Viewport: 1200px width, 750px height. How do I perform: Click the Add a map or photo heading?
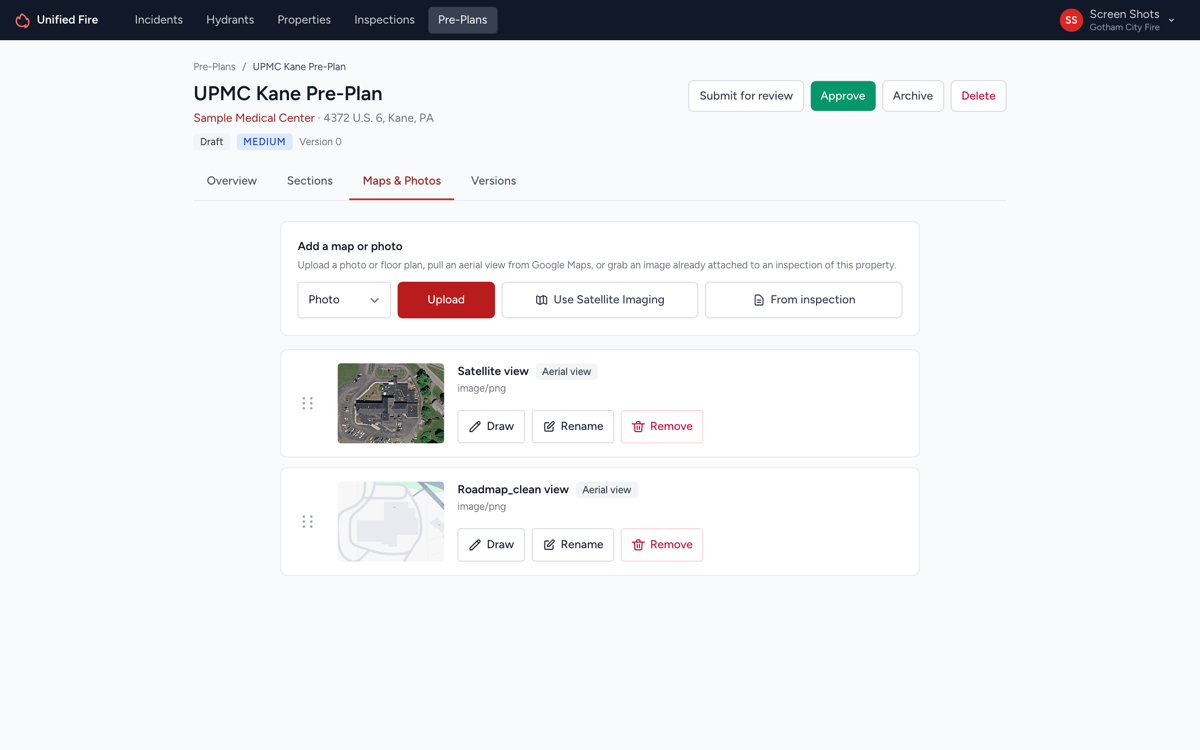(x=350, y=246)
